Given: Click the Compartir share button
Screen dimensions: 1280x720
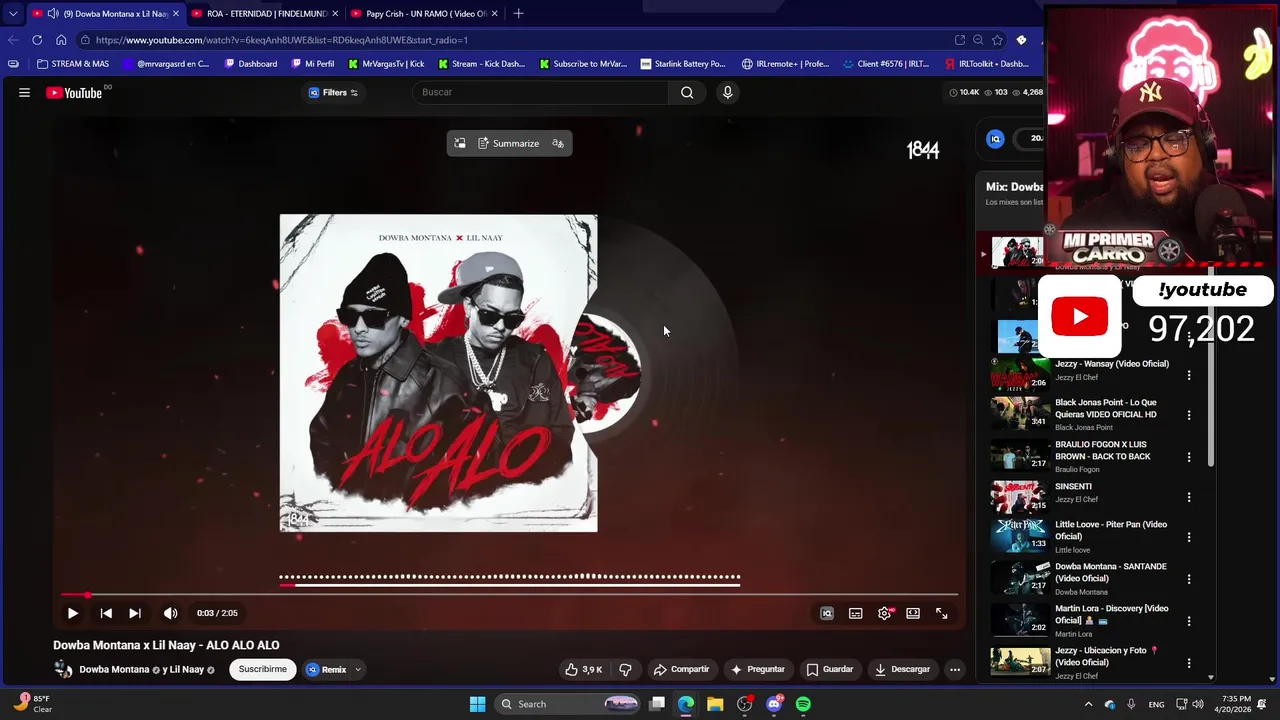Looking at the screenshot, I should 681,669.
